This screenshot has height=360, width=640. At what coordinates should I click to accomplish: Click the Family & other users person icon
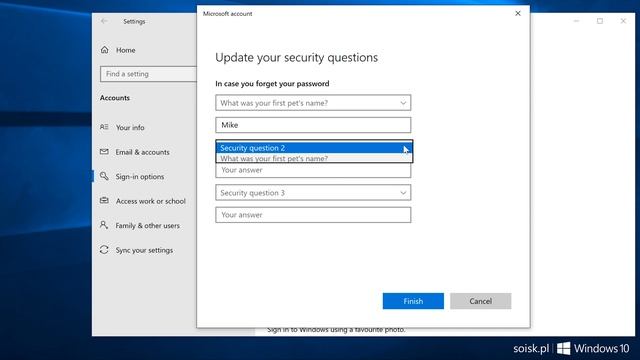click(104, 225)
